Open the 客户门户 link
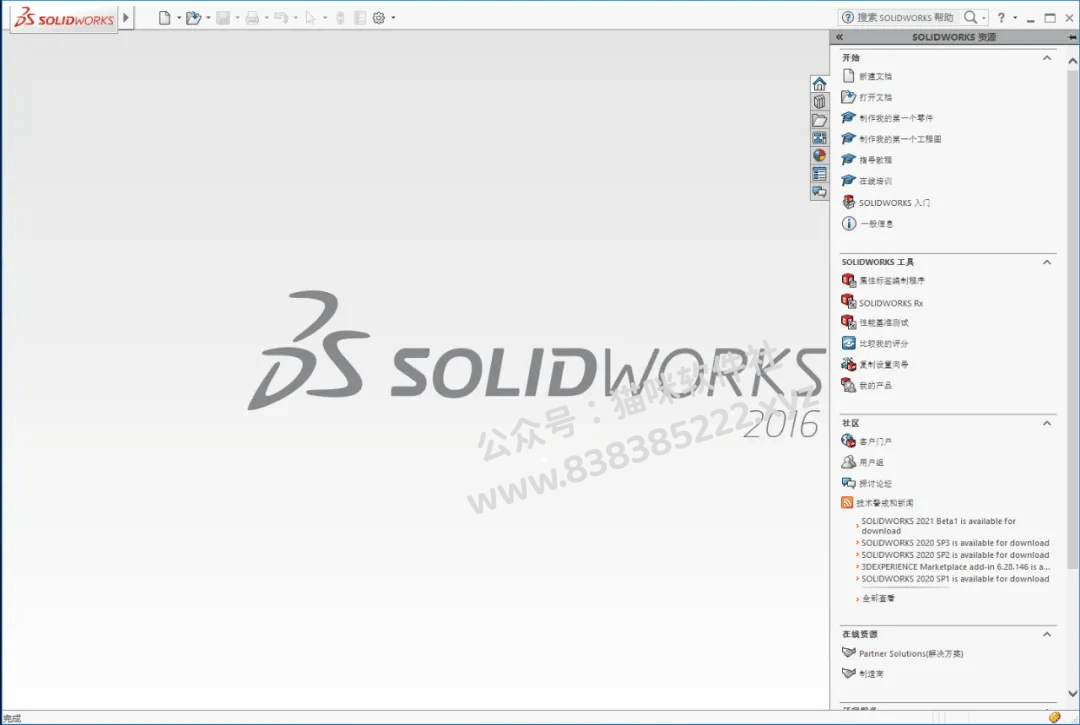 [x=875, y=441]
